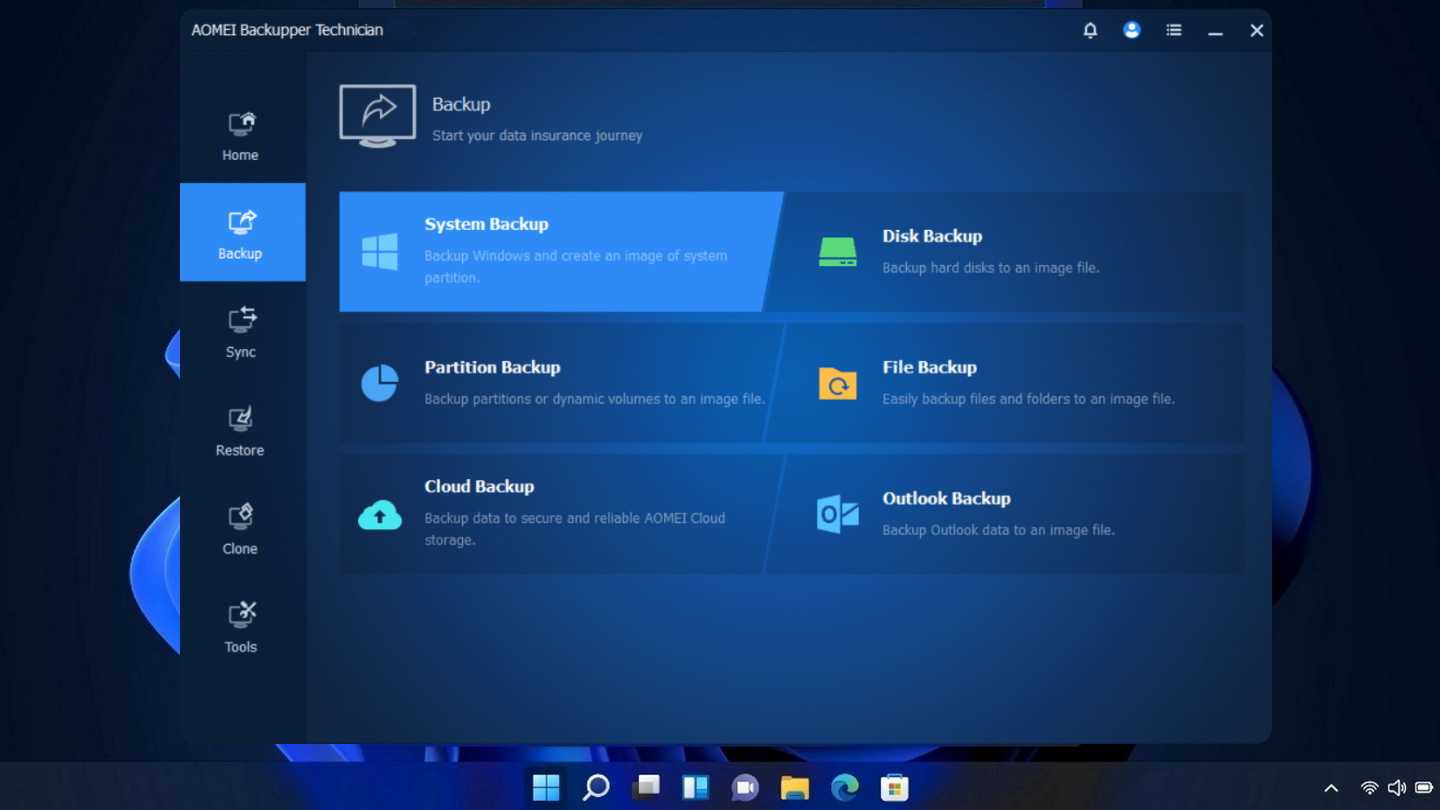Click 'Easily backup files and folders' description
The image size is (1440, 810).
point(1029,399)
